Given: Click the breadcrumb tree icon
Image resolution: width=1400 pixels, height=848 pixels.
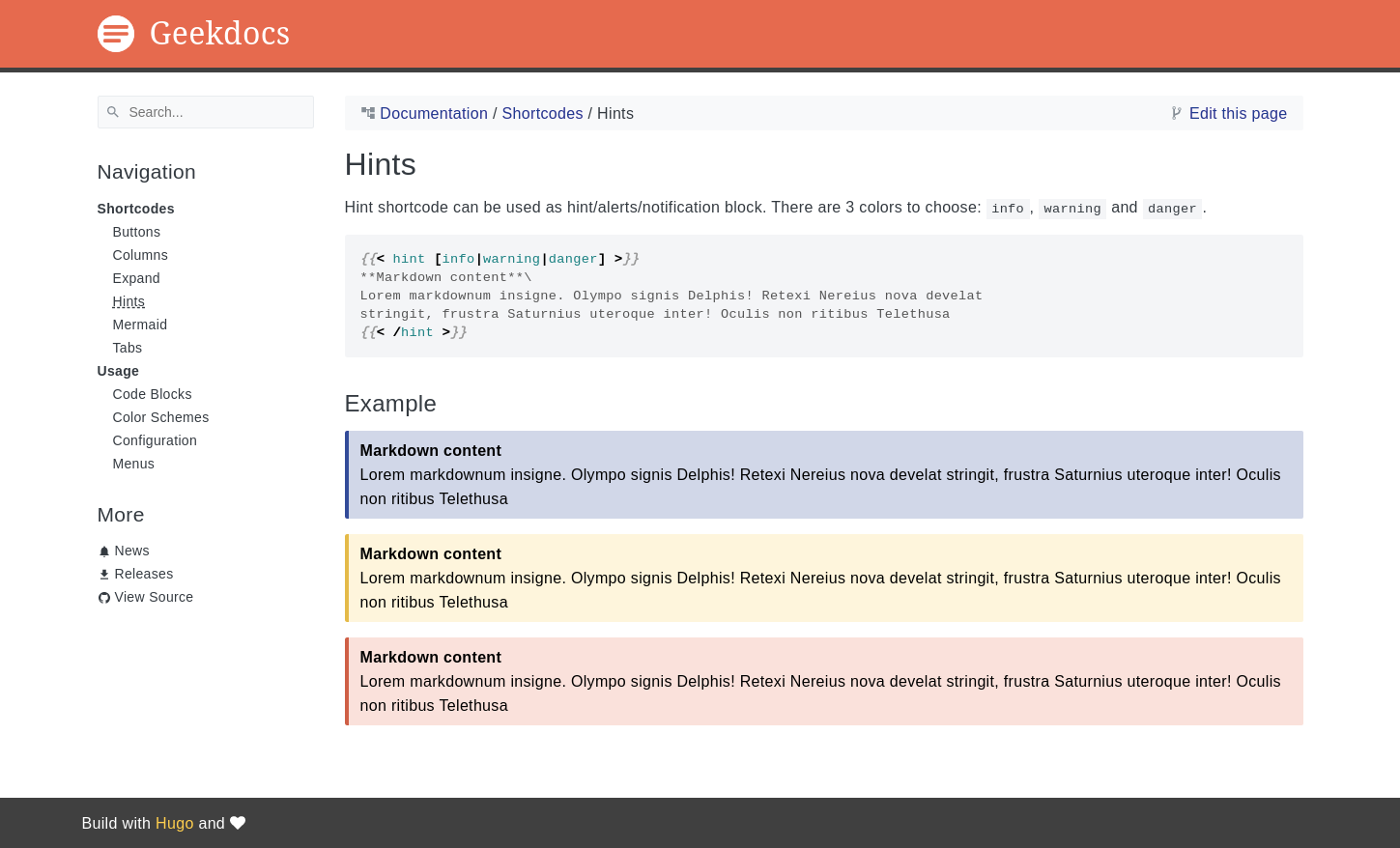Looking at the screenshot, I should (x=368, y=113).
